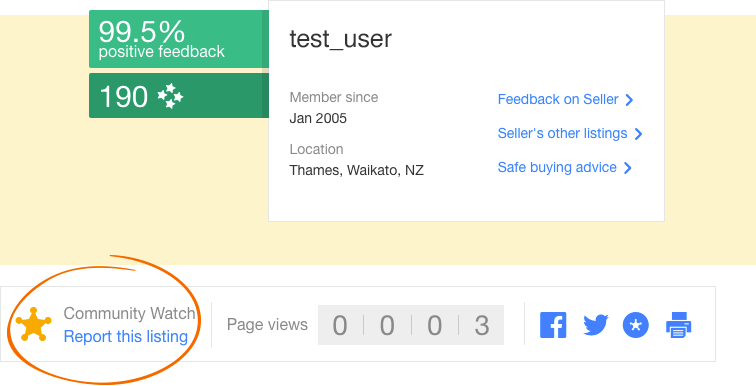Report this listing

tap(125, 336)
